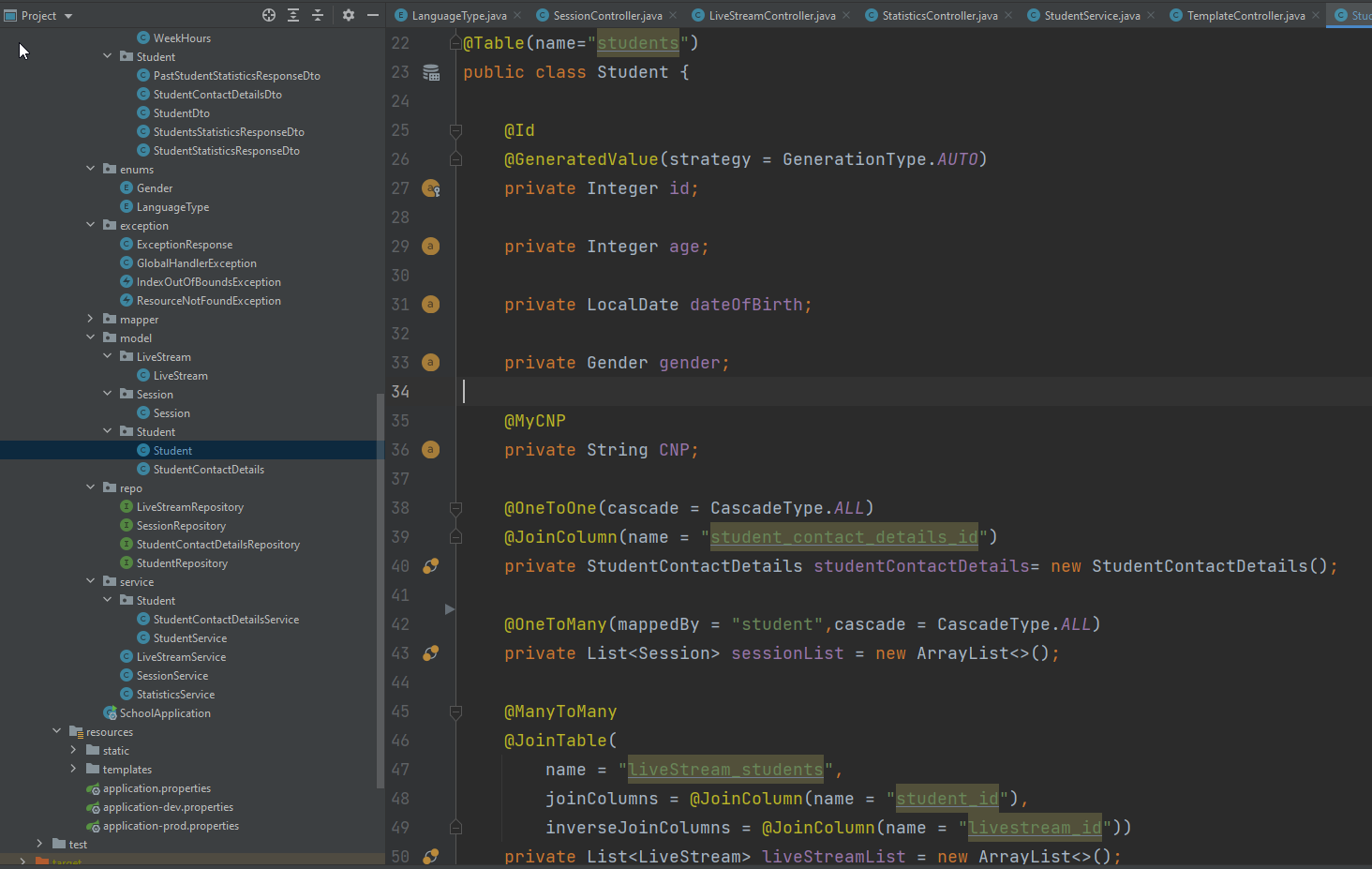This screenshot has width=1372, height=869.
Task: Open application-dev.properties file
Action: click(x=168, y=806)
